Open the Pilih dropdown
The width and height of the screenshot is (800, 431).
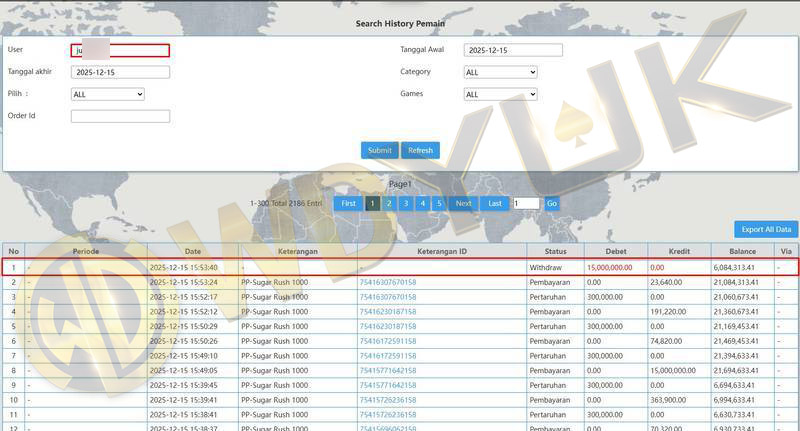[x=107, y=94]
